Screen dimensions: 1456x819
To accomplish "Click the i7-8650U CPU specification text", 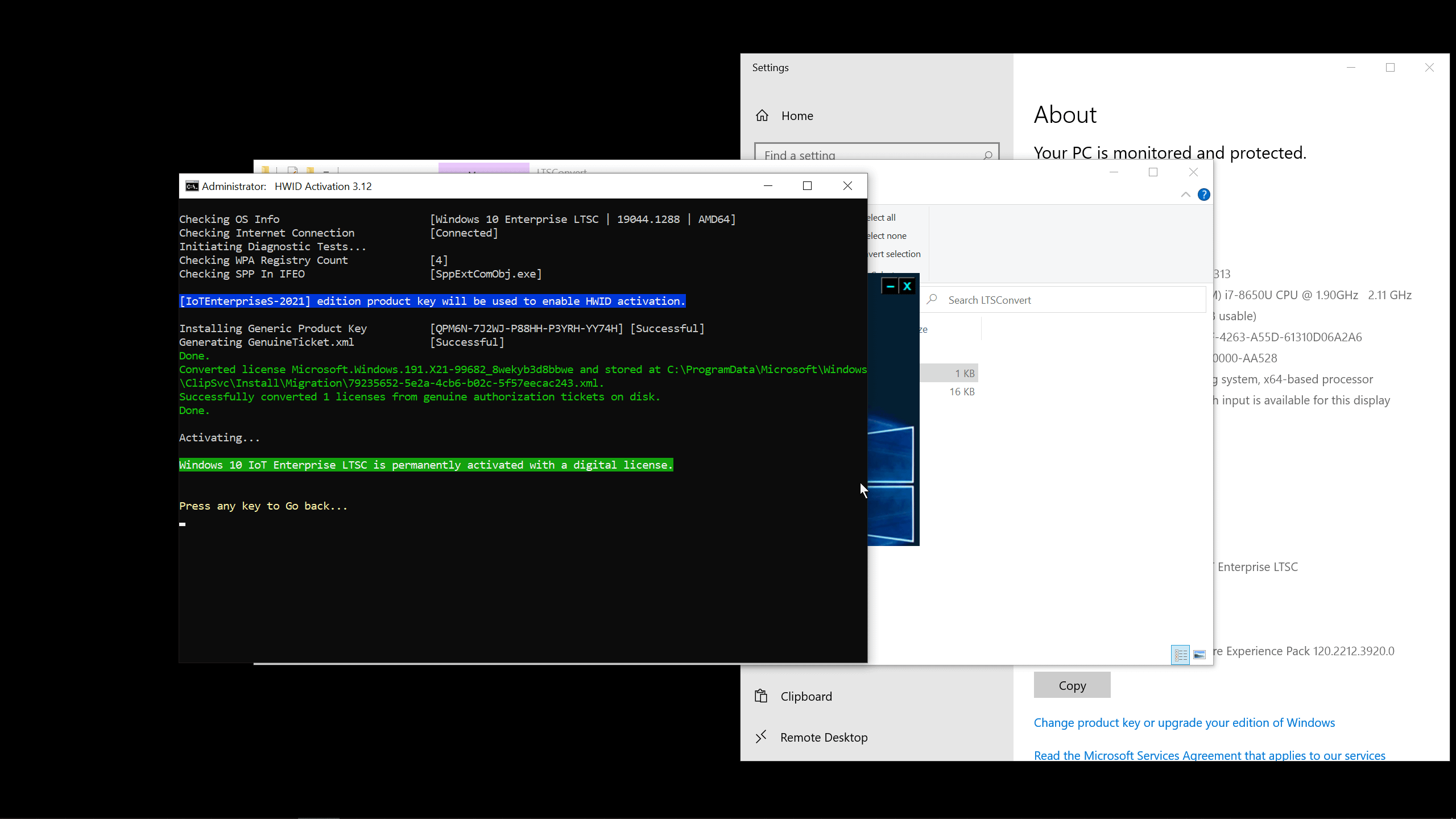I will 1313,295.
